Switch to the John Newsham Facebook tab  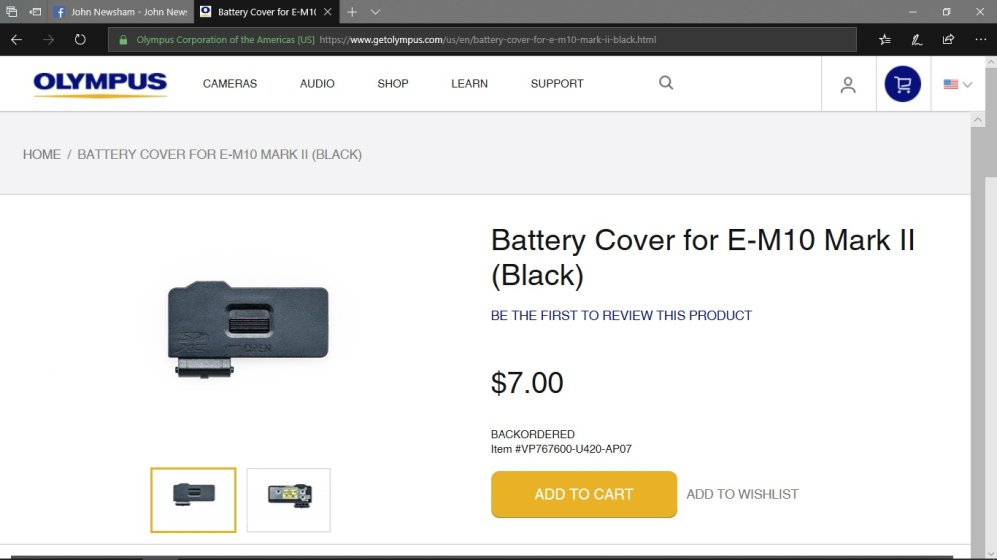121,12
